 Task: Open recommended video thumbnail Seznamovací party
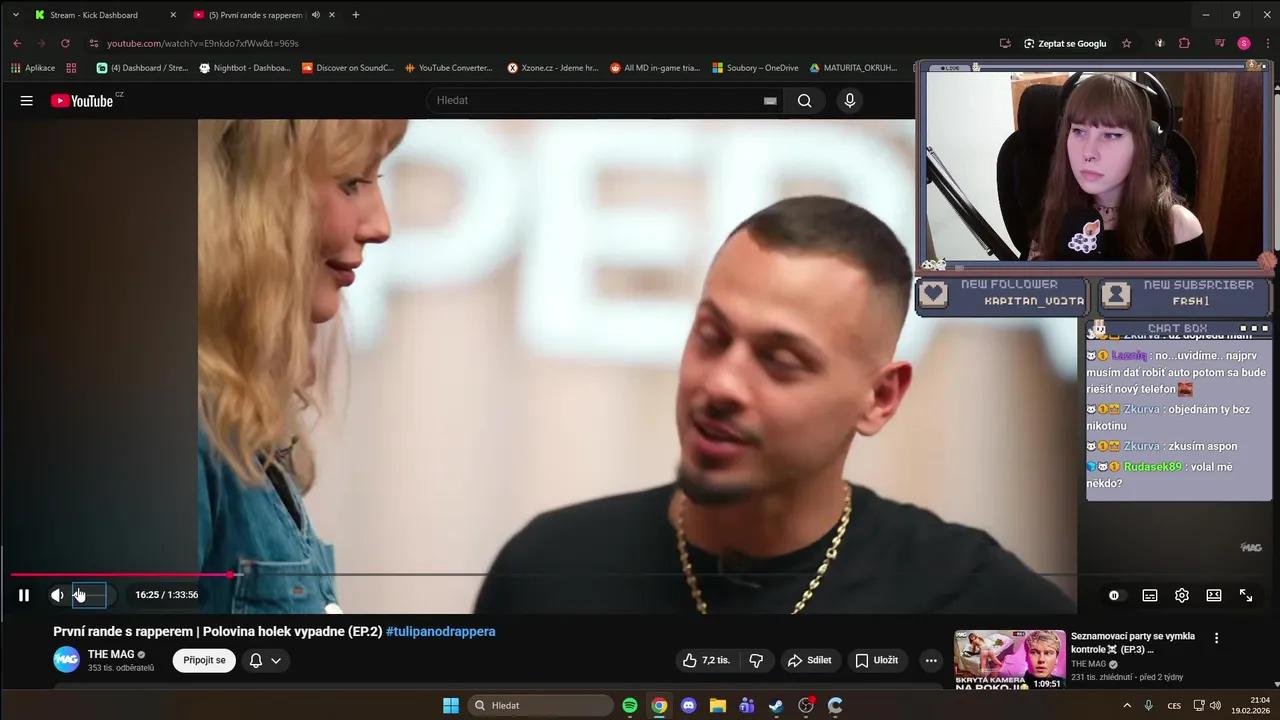point(1009,660)
